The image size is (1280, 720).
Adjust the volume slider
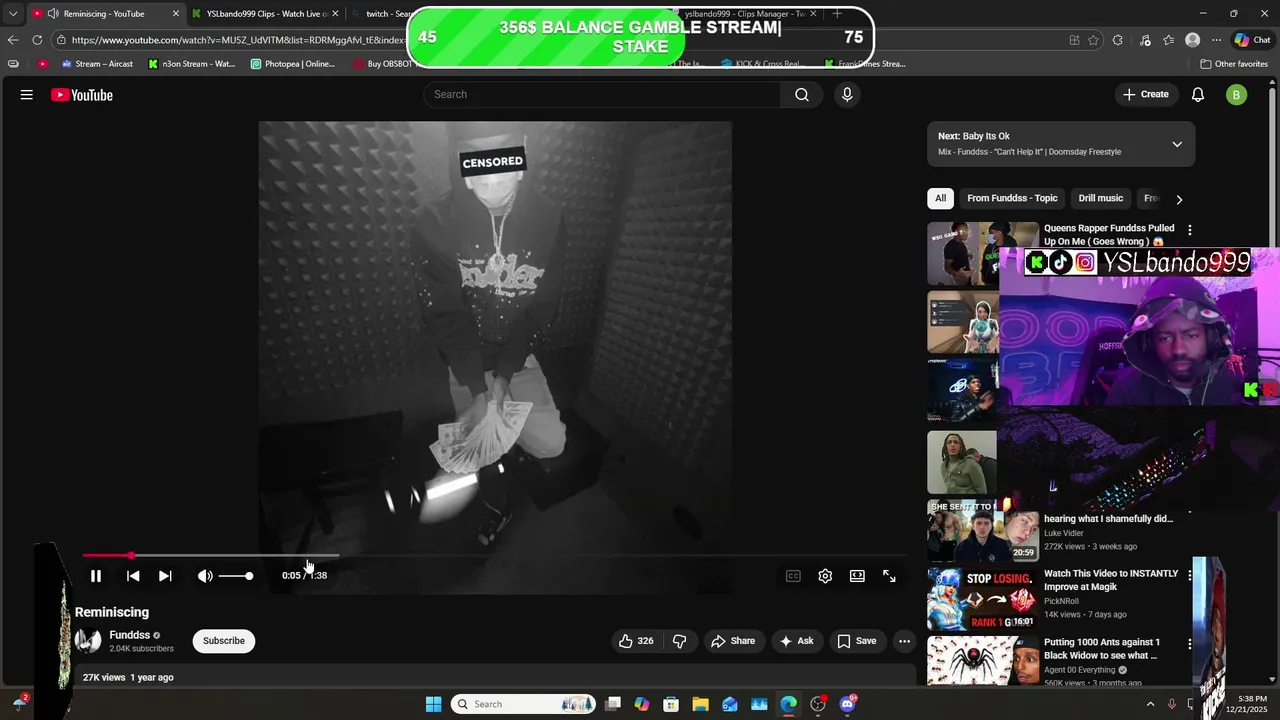coord(236,576)
